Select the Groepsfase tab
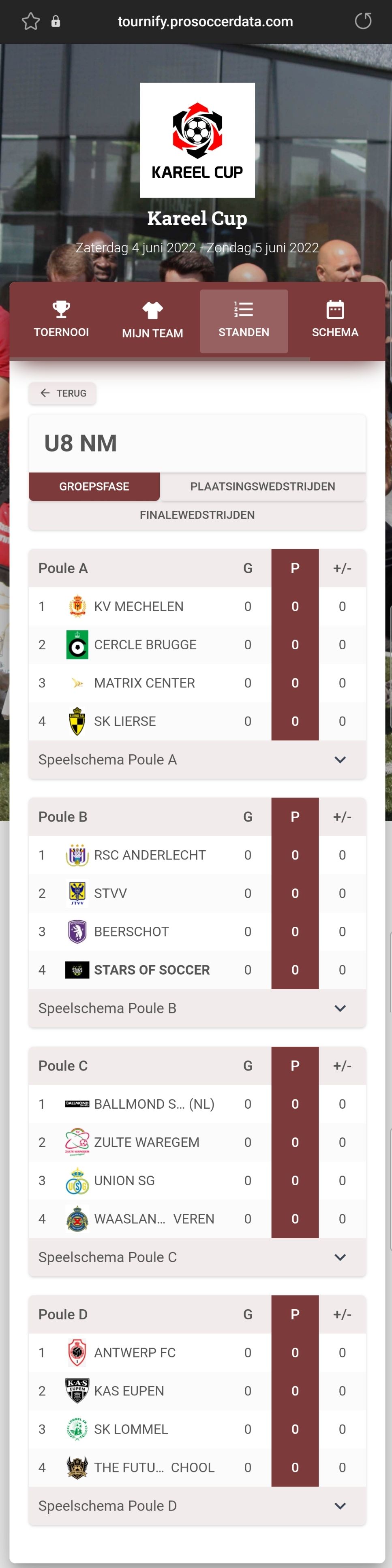392x1568 pixels. (94, 486)
